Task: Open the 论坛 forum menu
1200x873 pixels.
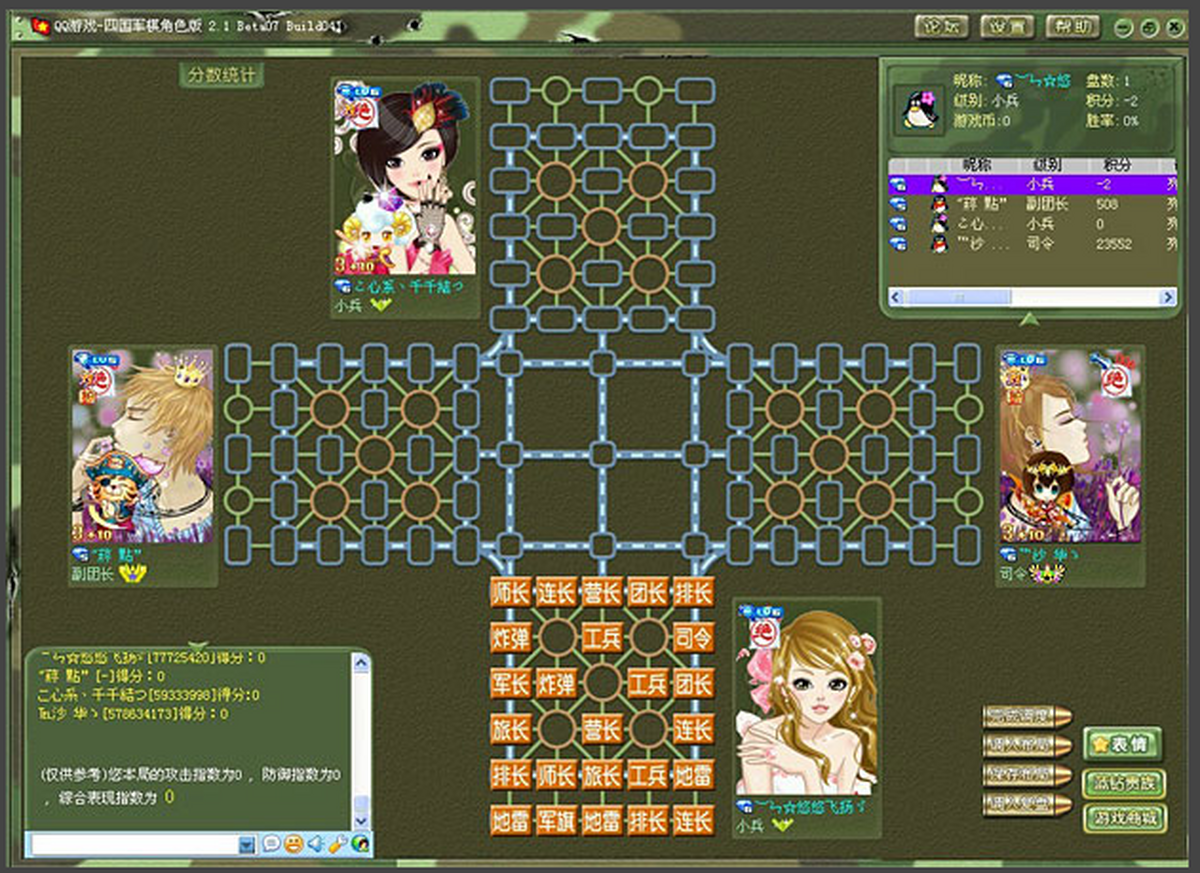Action: (941, 27)
